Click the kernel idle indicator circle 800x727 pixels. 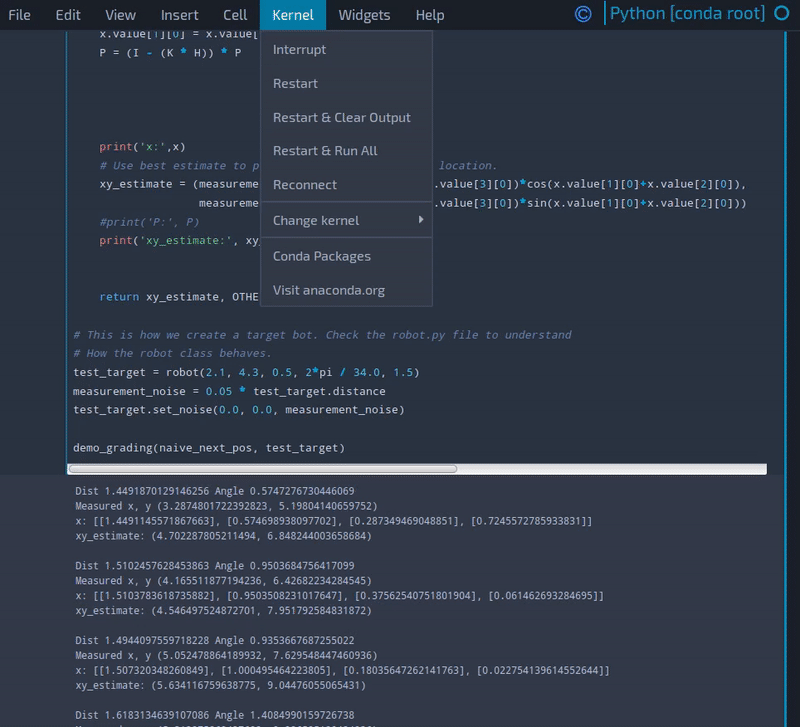tap(782, 13)
